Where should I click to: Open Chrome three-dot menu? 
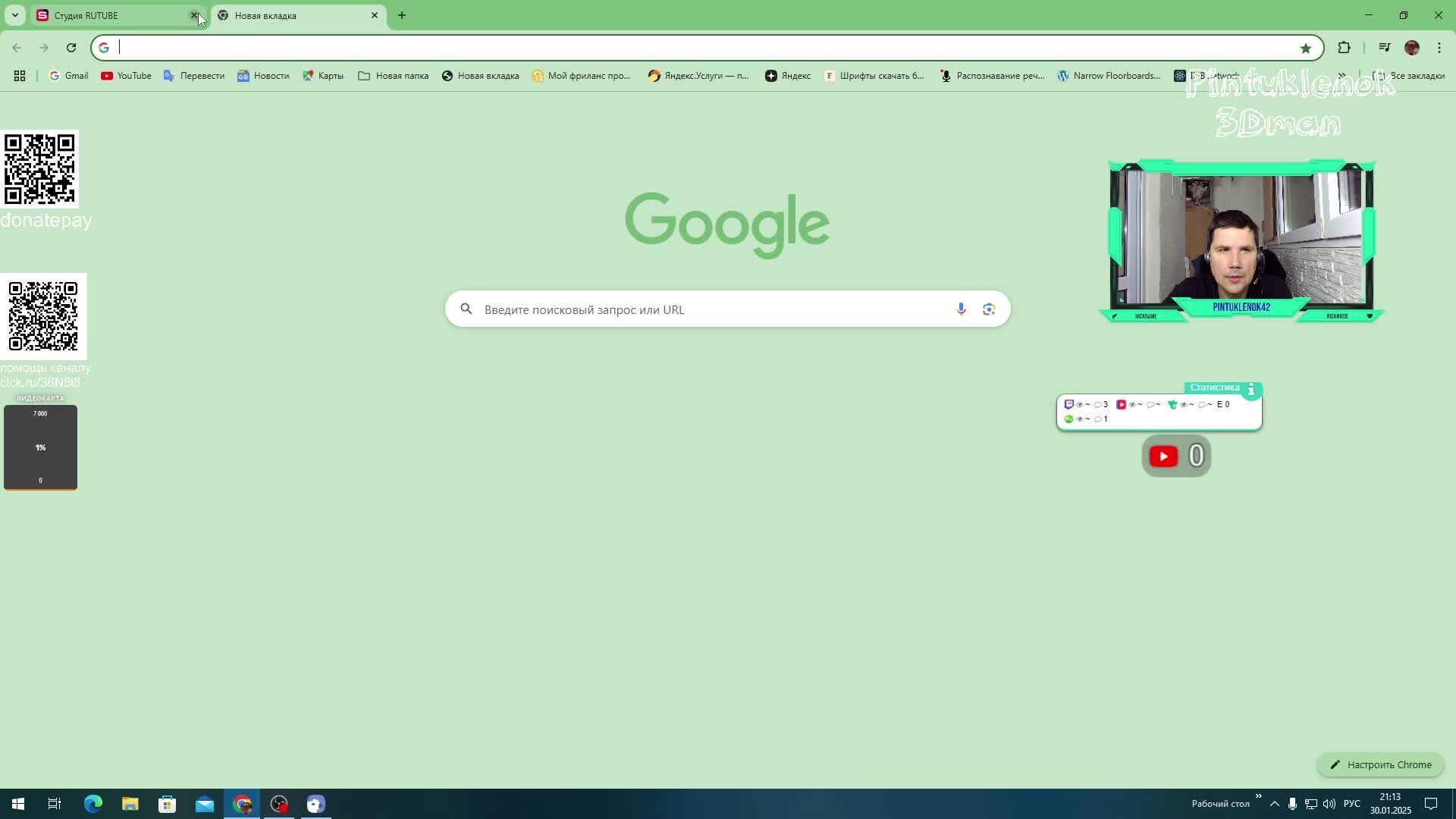(1439, 48)
